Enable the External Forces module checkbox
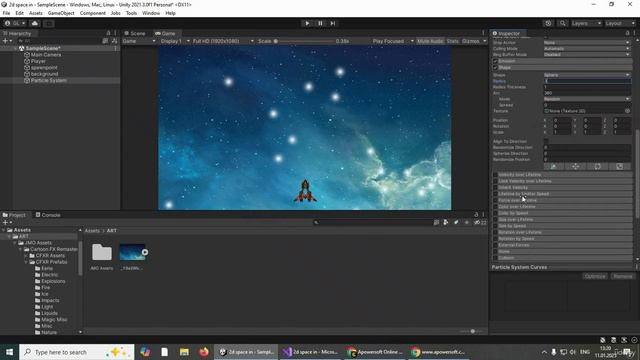This screenshot has width=640, height=360. pyautogui.click(x=495, y=245)
